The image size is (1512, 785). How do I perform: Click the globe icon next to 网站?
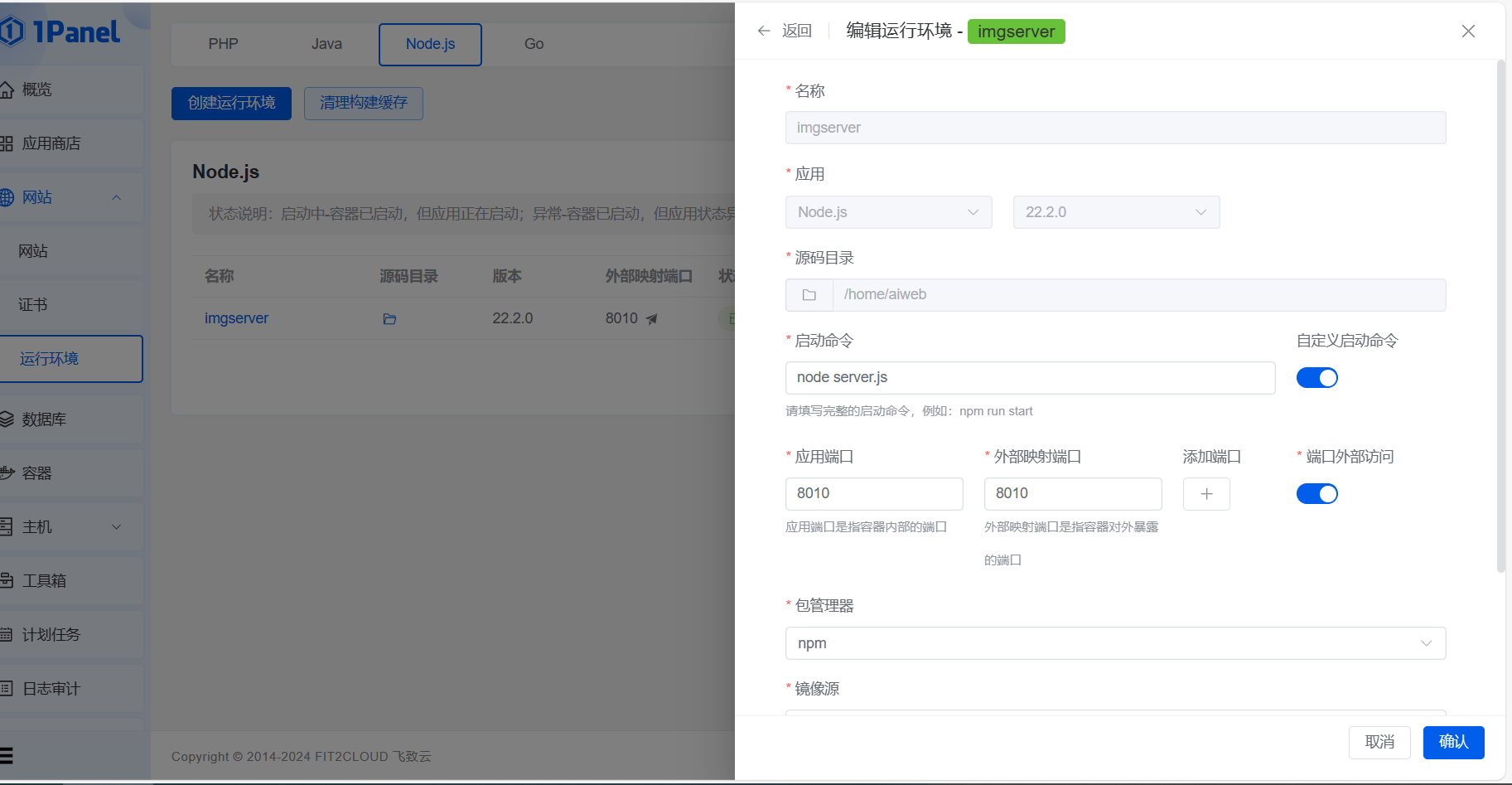click(x=7, y=197)
